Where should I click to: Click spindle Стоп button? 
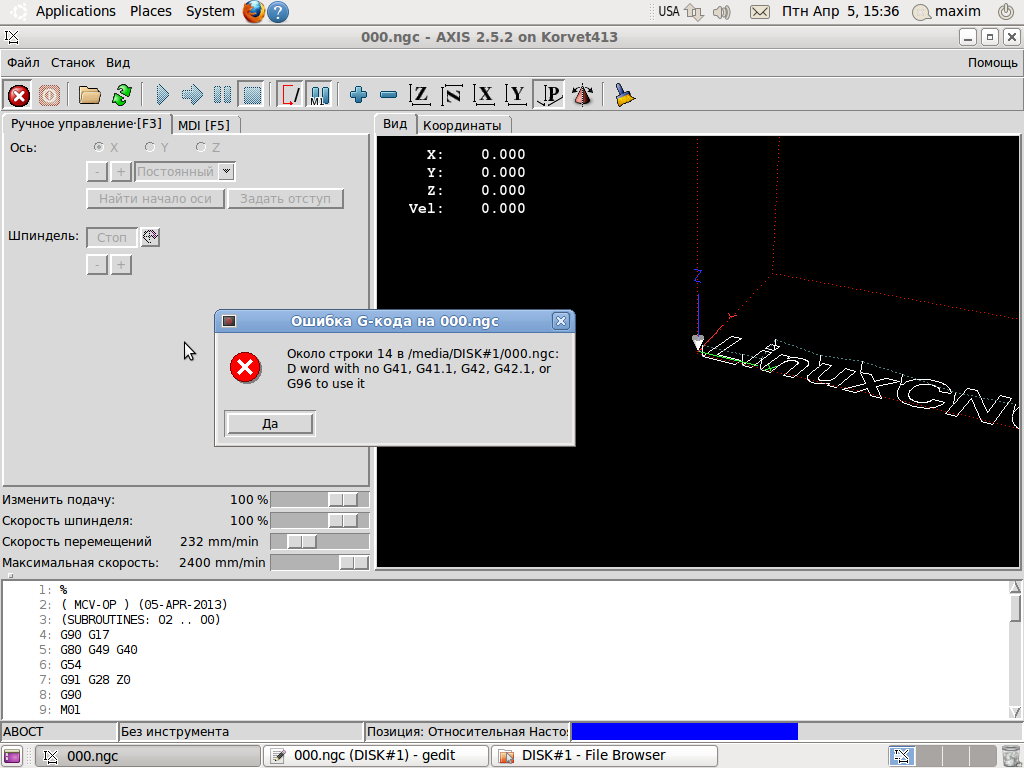tap(112, 238)
